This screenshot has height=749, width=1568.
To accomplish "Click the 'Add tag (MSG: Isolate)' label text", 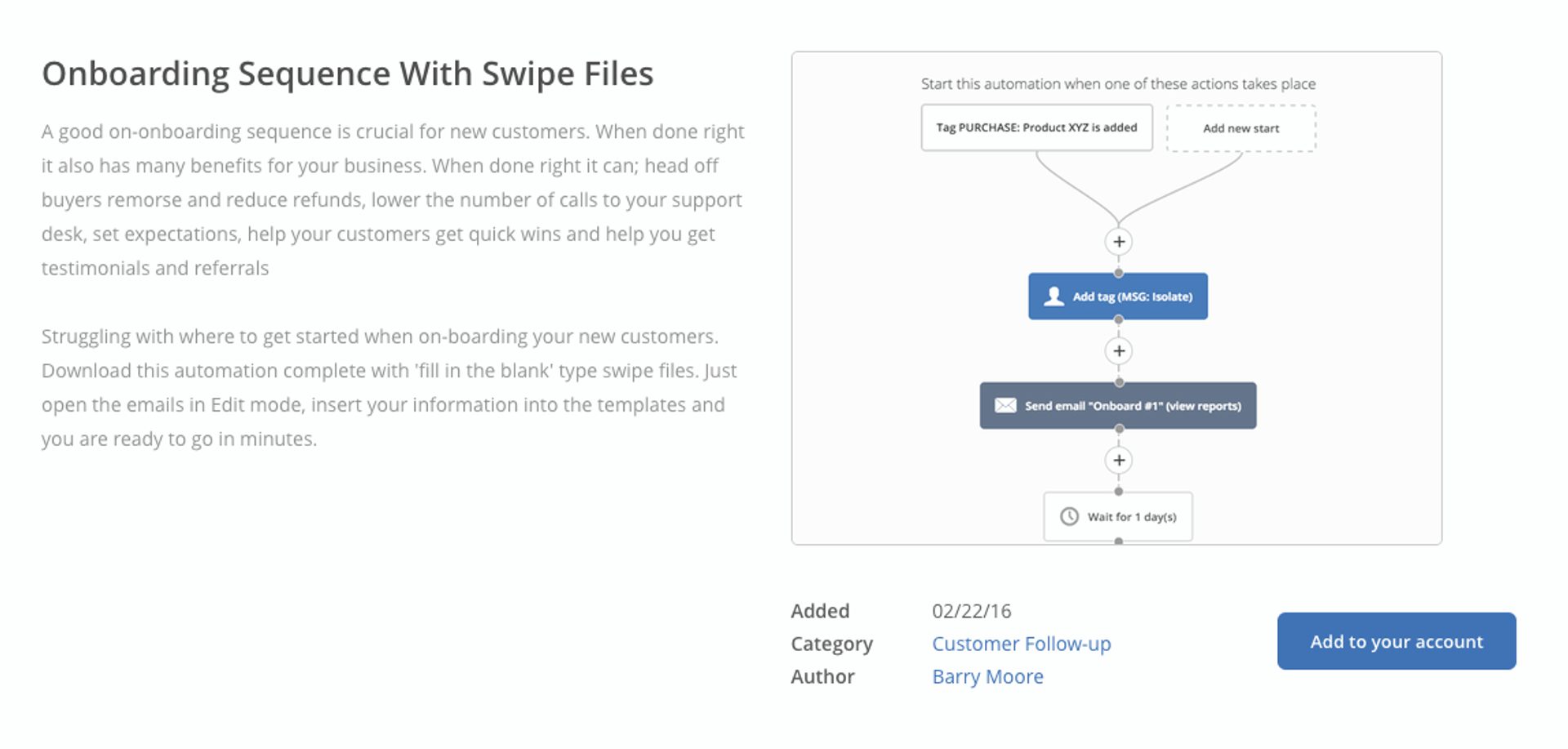I will click(1132, 296).
